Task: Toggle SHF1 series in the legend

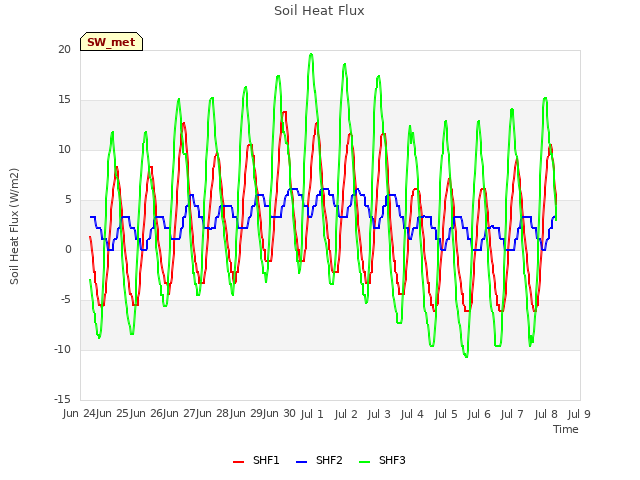Action: point(256,460)
